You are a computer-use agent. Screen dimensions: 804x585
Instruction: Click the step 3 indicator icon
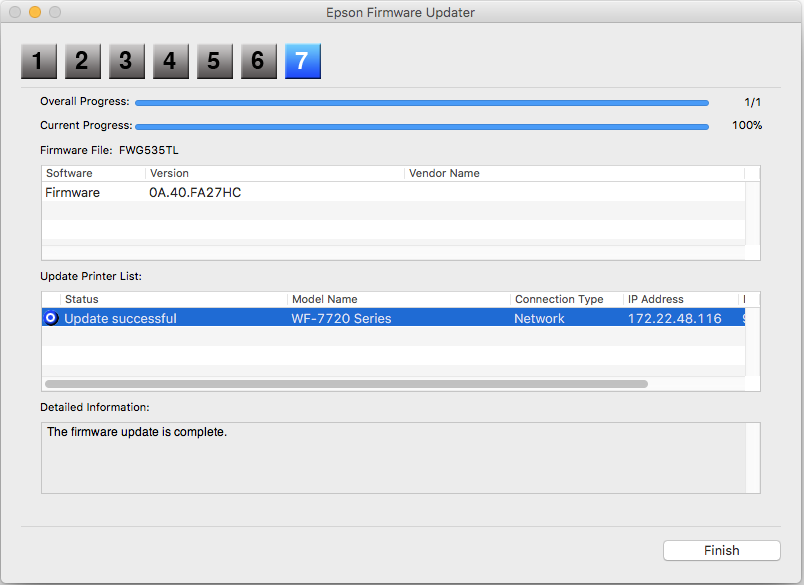tap(127, 61)
